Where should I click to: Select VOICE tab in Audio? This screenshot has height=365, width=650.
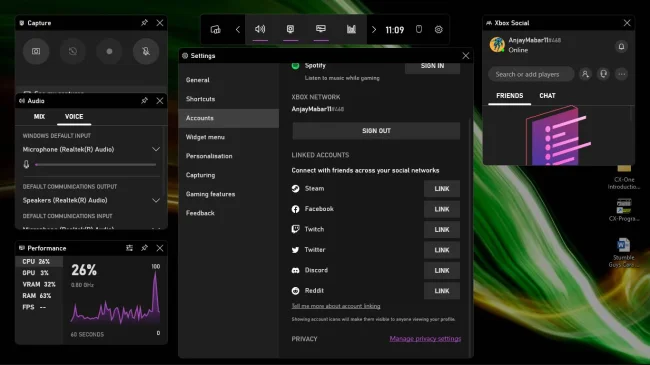[74, 117]
